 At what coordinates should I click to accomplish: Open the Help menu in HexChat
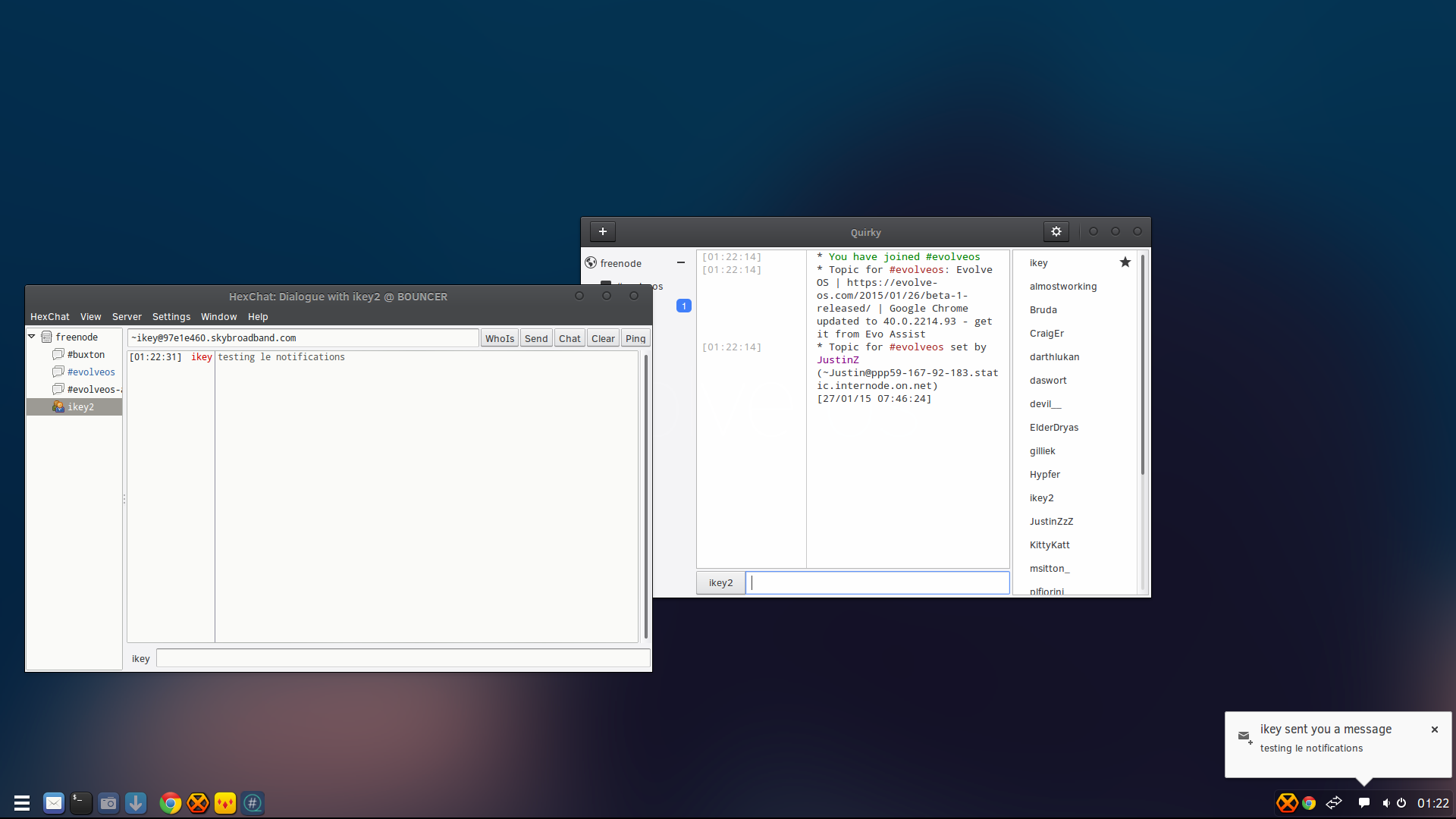coord(258,316)
